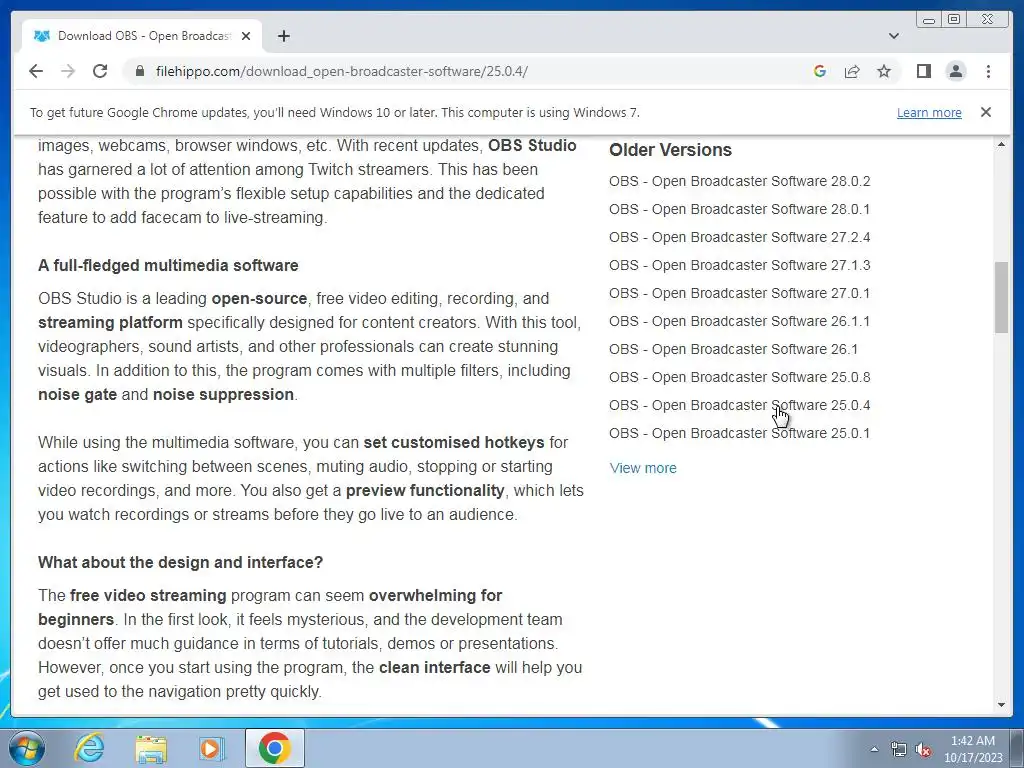The height and width of the screenshot is (768, 1024).
Task: Click the scrollbar up arrow
Action: 1001,144
